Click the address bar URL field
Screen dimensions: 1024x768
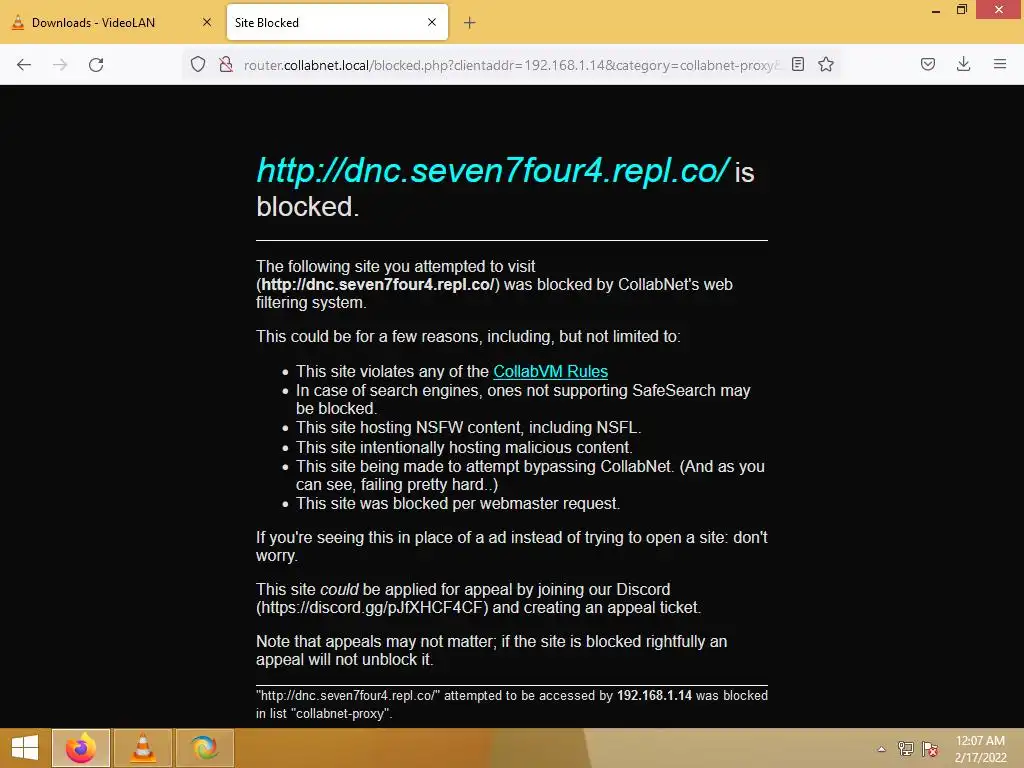point(511,65)
